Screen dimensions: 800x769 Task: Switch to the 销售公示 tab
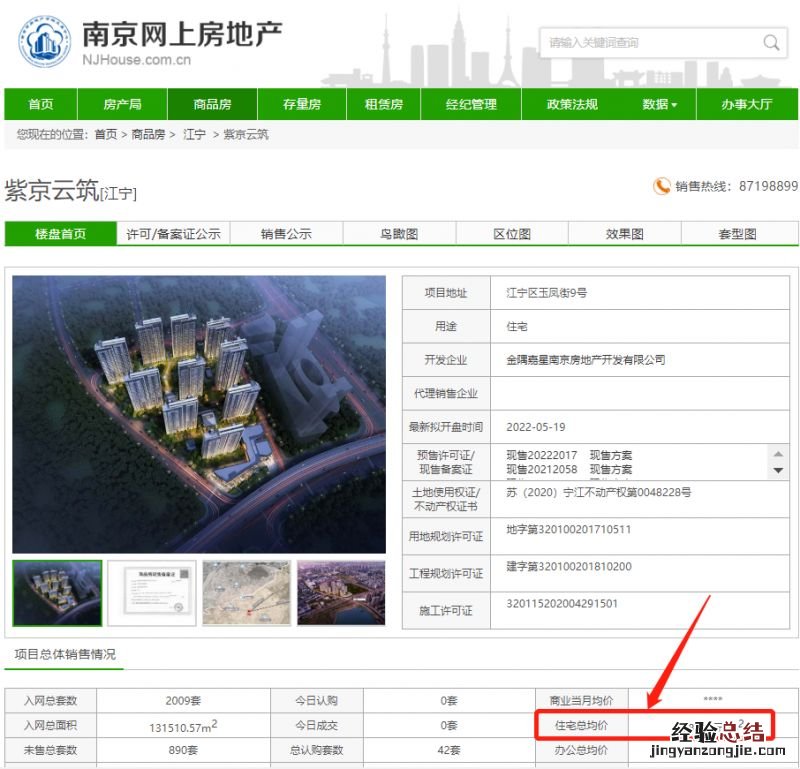pyautogui.click(x=286, y=234)
